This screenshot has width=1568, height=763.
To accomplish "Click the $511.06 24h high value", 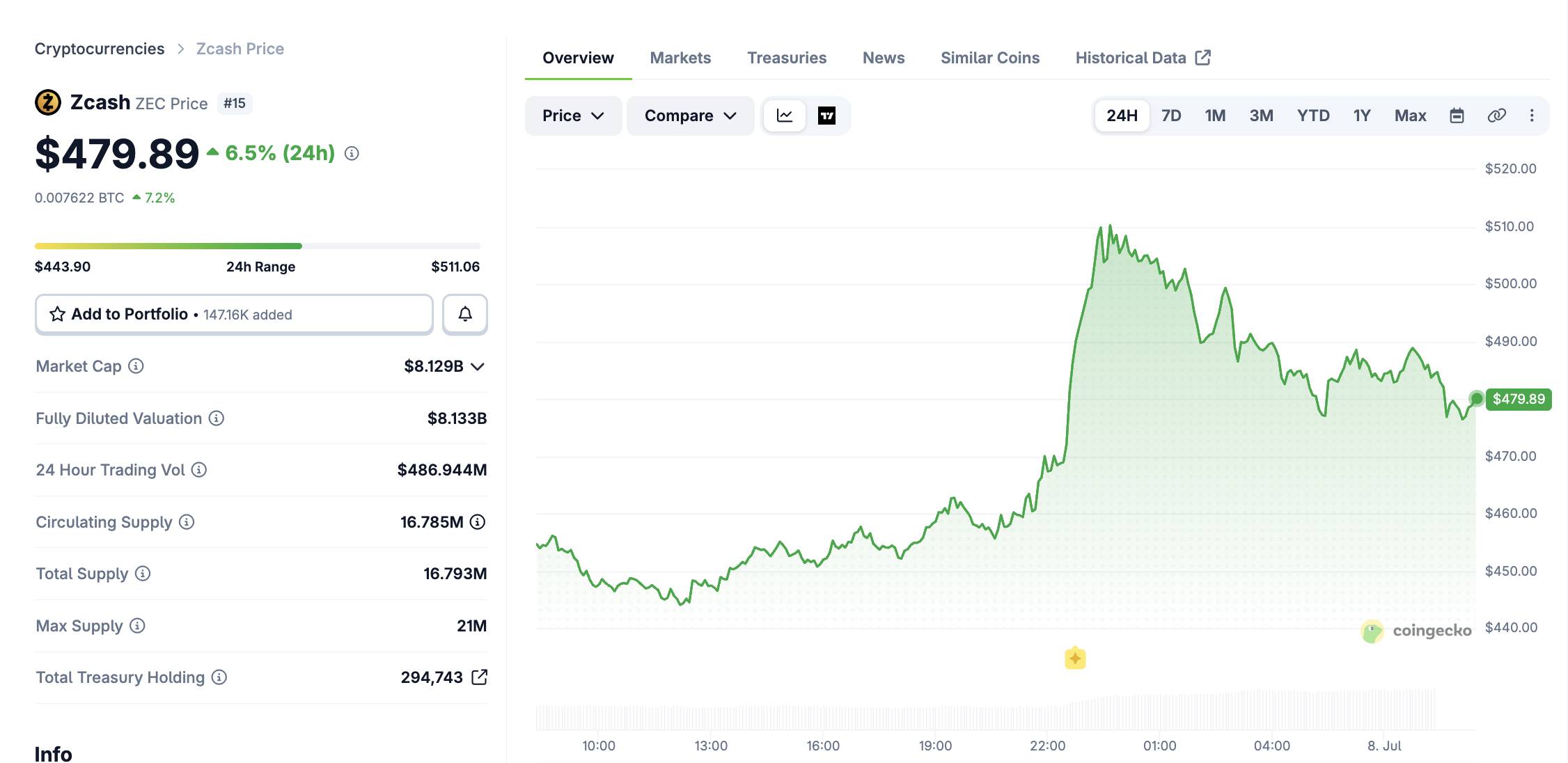I will pyautogui.click(x=455, y=267).
